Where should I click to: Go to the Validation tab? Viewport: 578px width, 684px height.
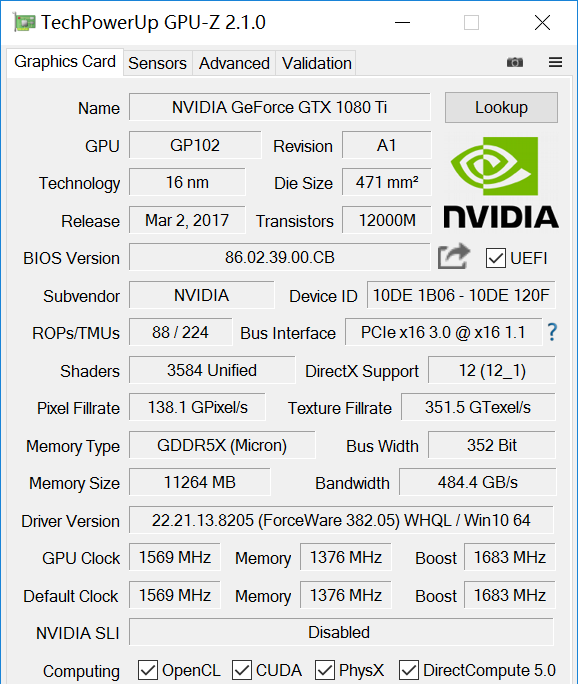click(317, 63)
